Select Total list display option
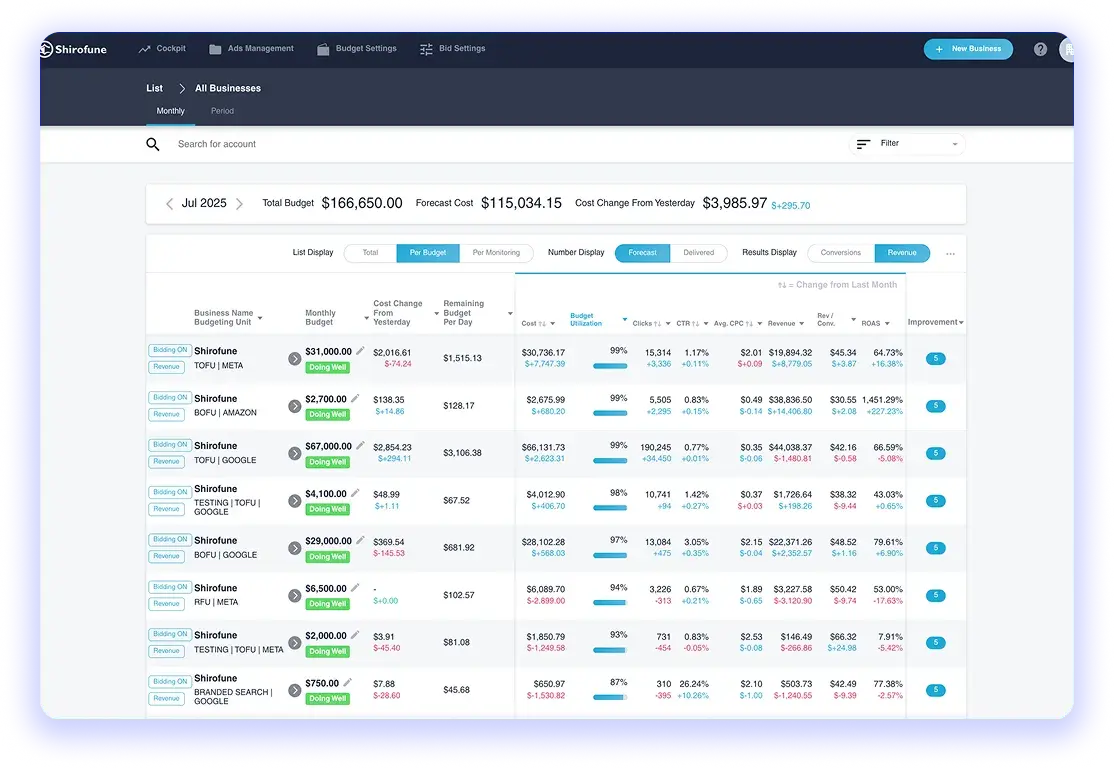 370,253
